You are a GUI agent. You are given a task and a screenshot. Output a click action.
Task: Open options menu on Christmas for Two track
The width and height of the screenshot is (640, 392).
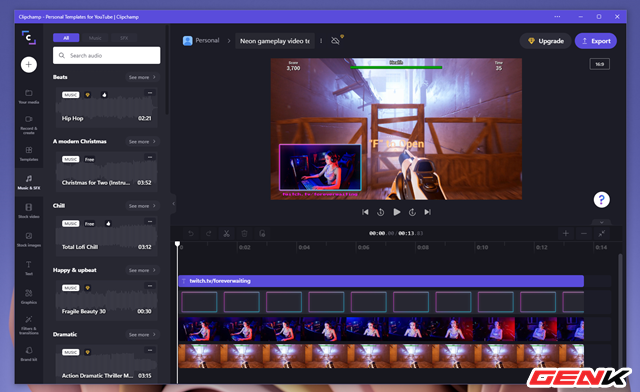pyautogui.click(x=150, y=157)
